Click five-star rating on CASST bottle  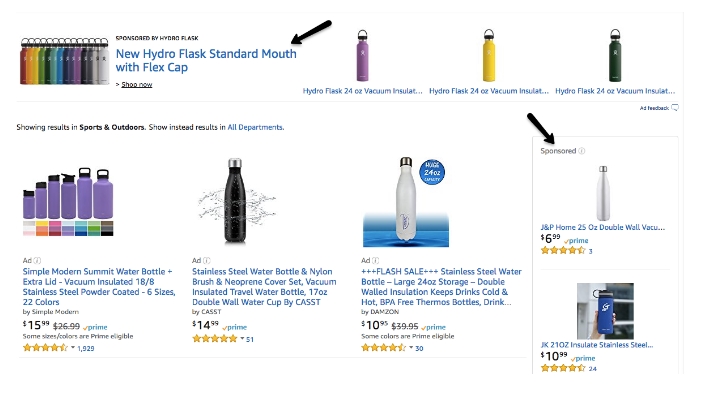pos(213,339)
